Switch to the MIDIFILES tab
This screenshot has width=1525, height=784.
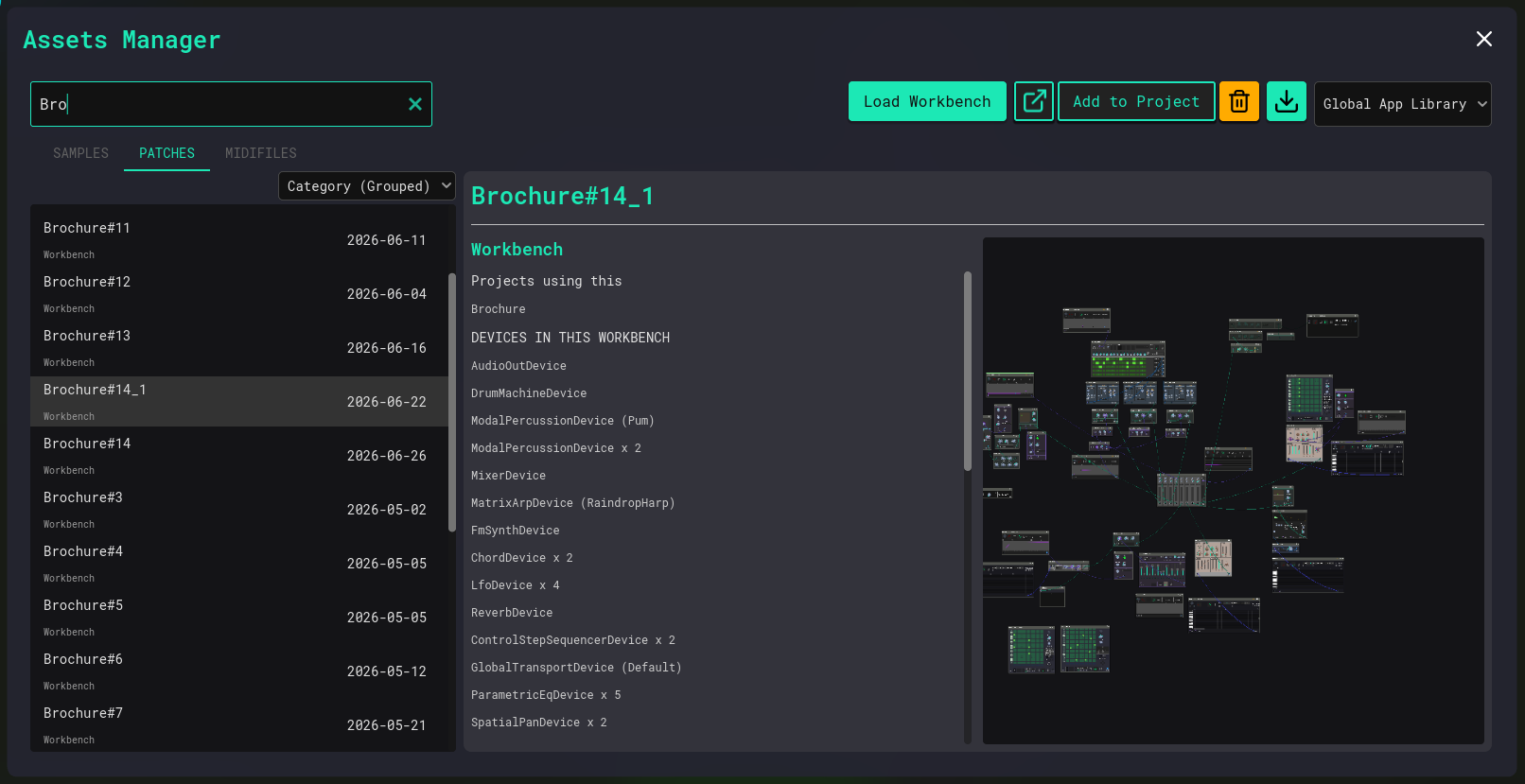pos(261,153)
